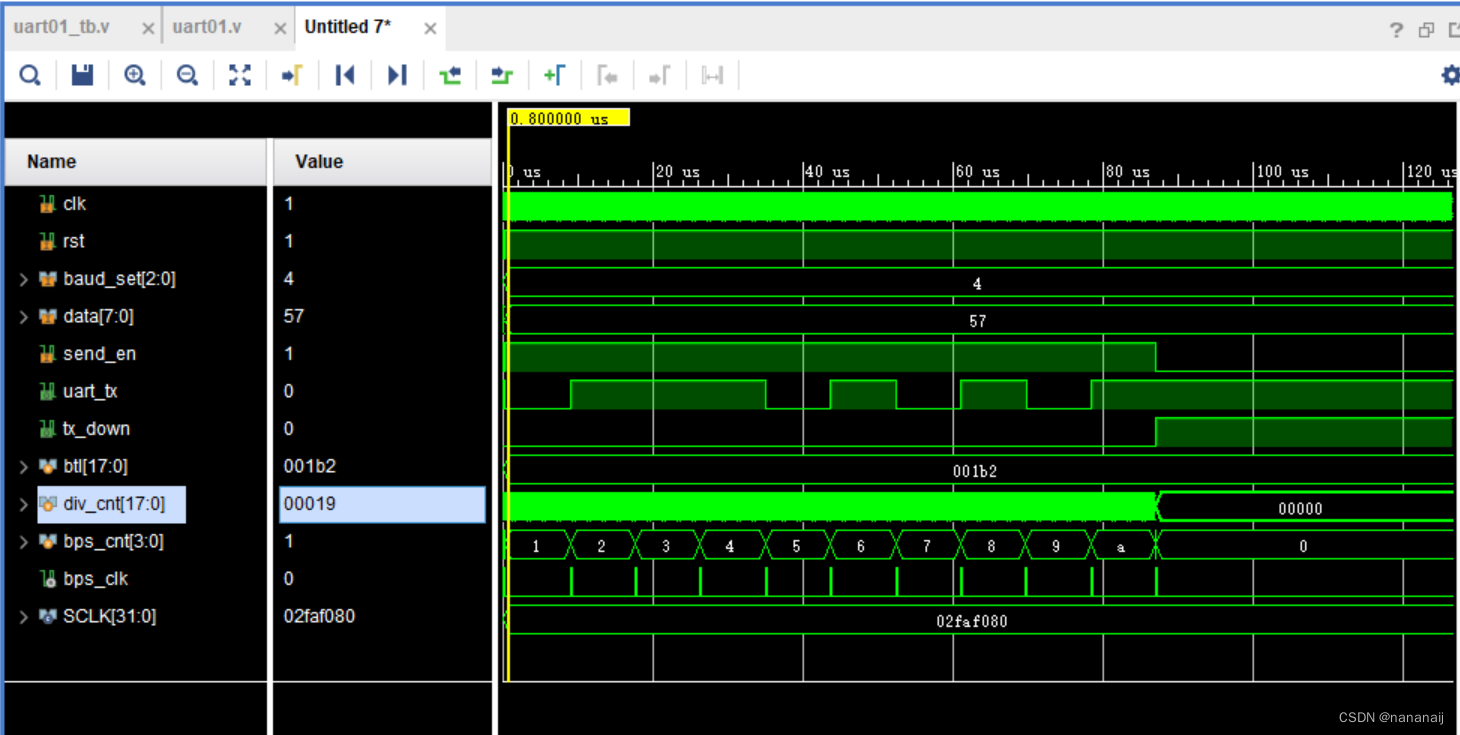Select the uart_tx signal

tap(90, 392)
